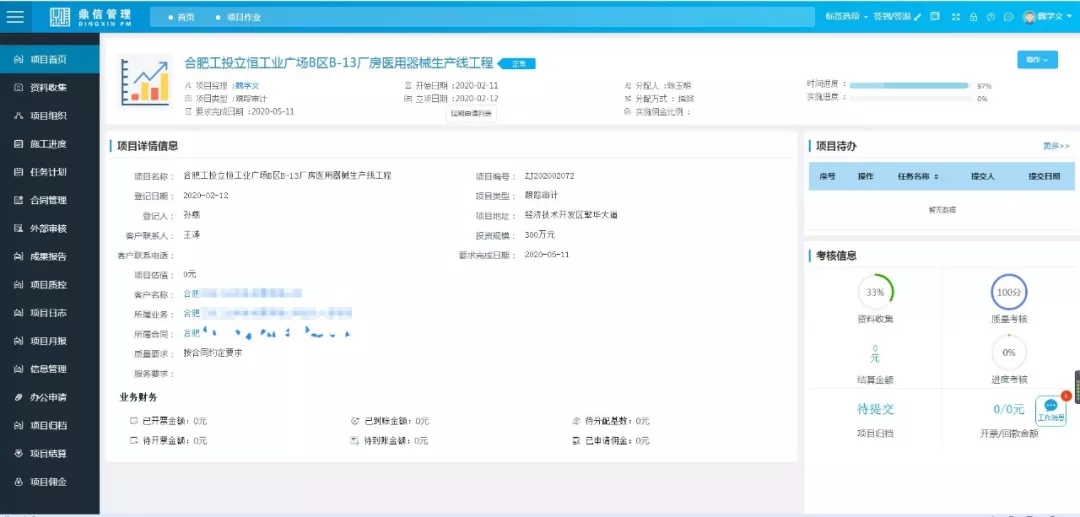Screen dimensions: 1080x517
Task: Click the 项目归档 sidebar icon
Action: coord(19,425)
